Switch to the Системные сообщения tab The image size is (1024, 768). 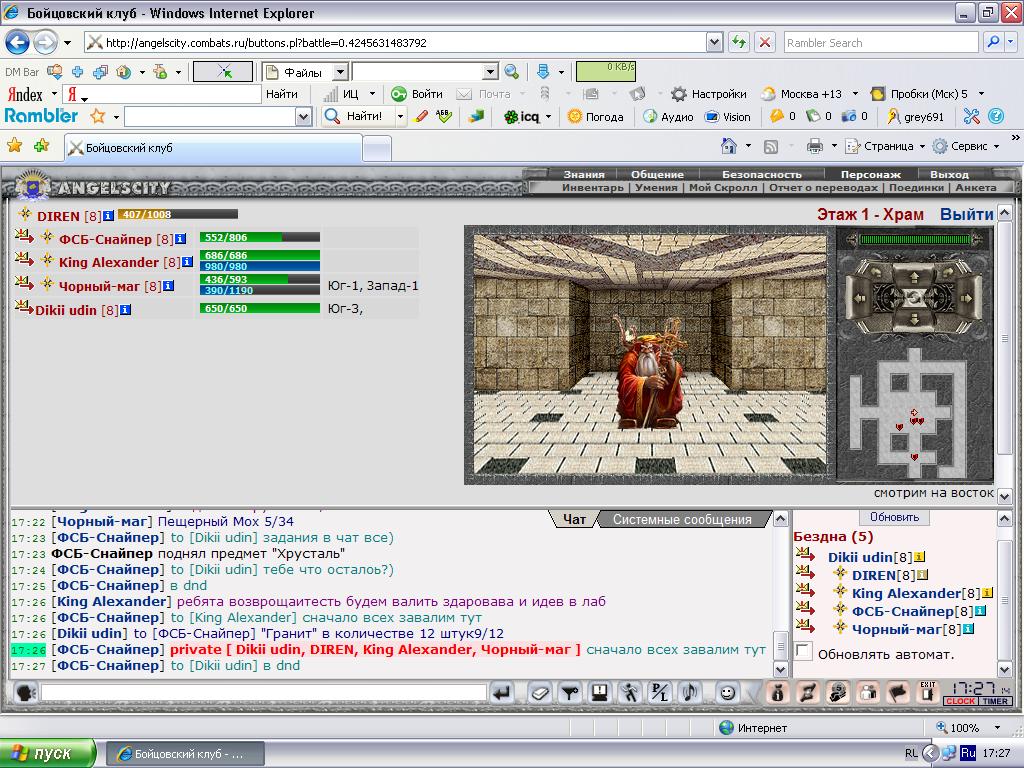[x=682, y=520]
